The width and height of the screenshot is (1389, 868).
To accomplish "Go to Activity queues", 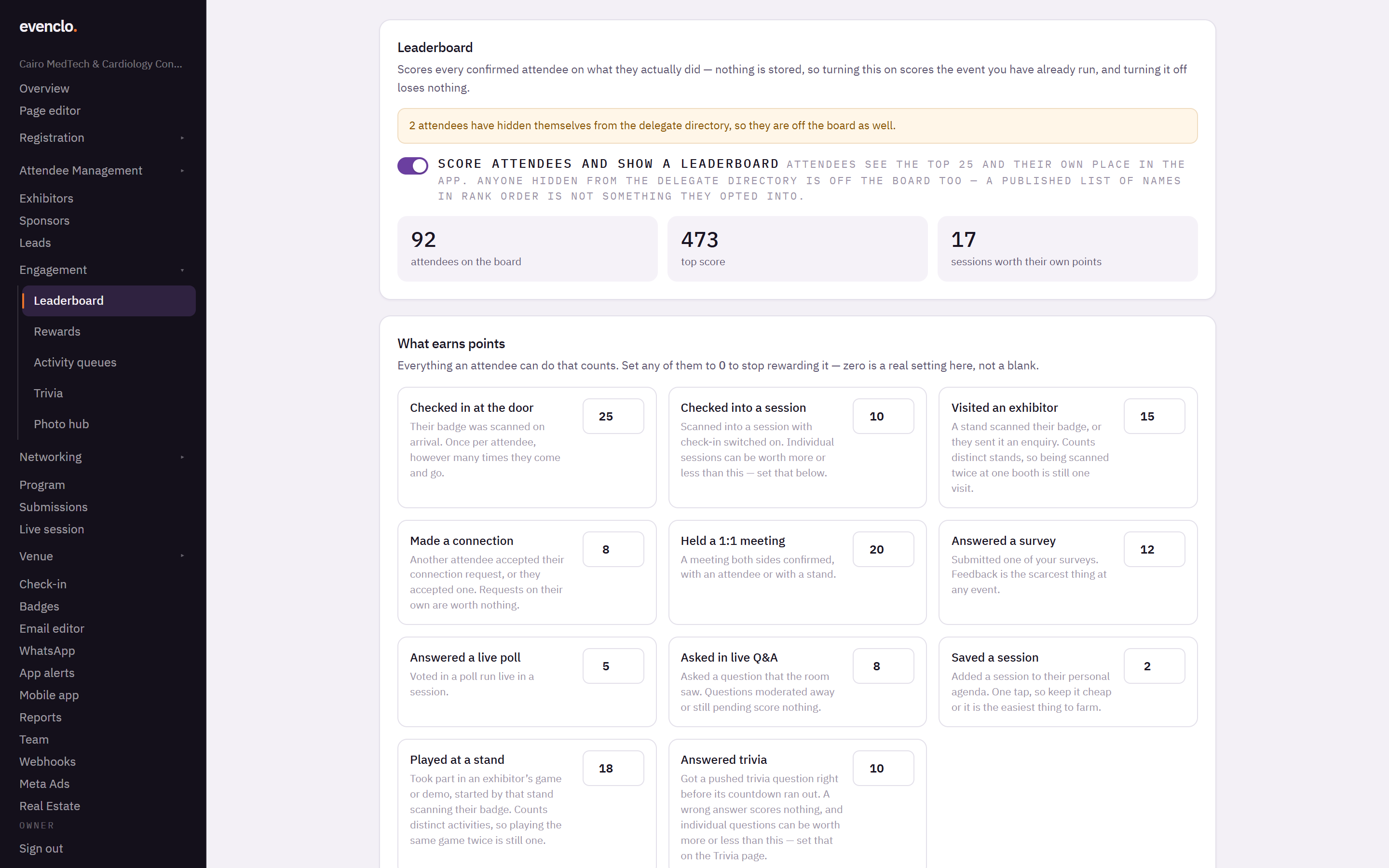I will click(75, 362).
